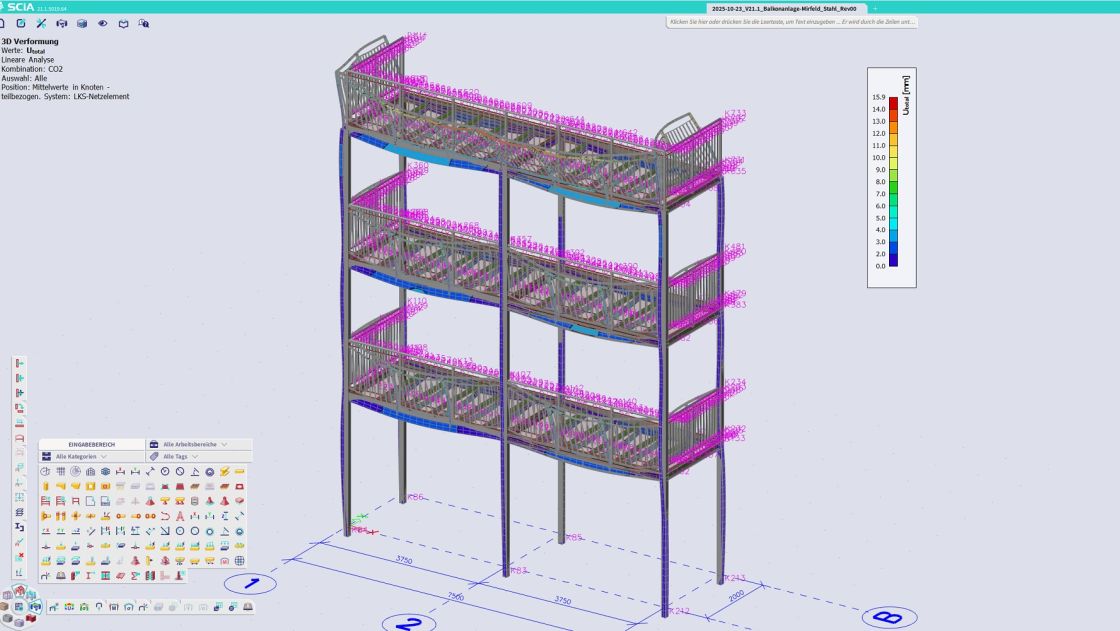Click the edit pencil square icon in top toolbar
1120x631 pixels.
coord(21,23)
